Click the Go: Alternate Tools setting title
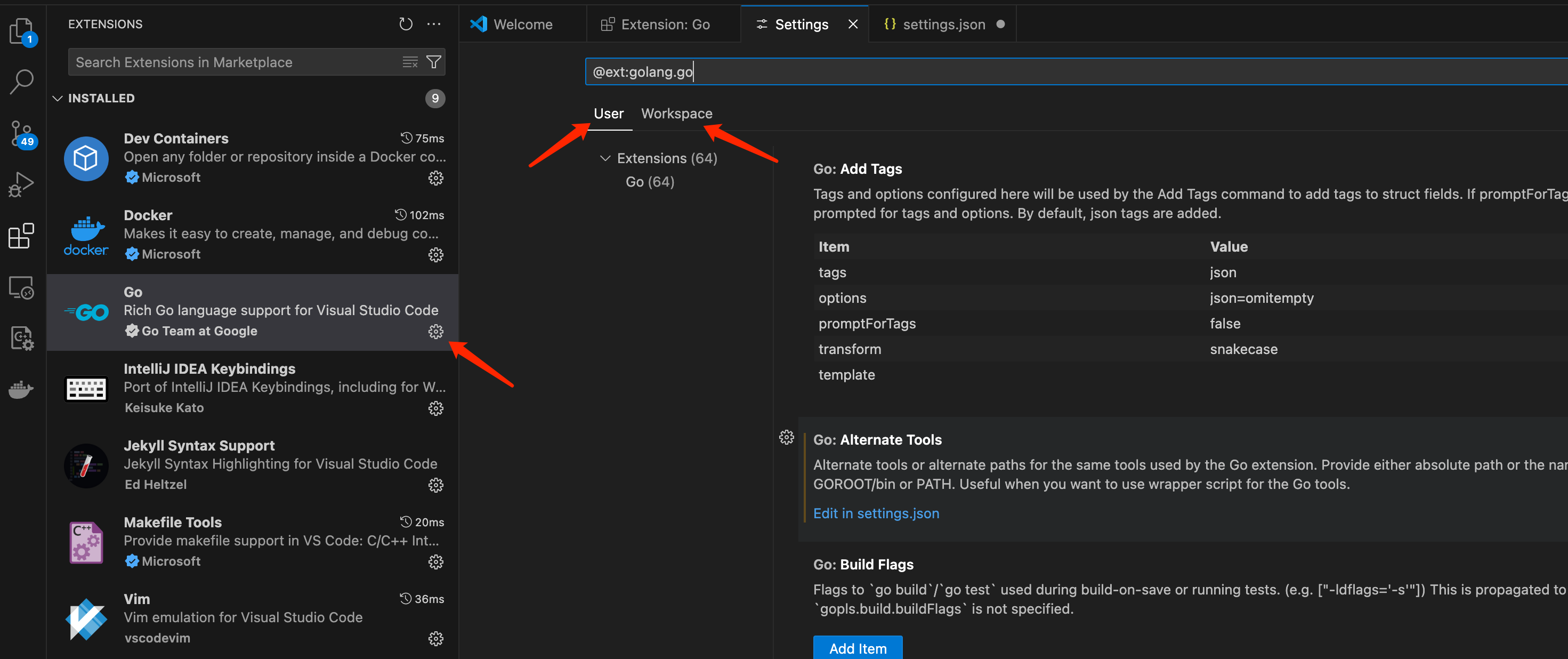This screenshot has width=1568, height=659. point(877,440)
